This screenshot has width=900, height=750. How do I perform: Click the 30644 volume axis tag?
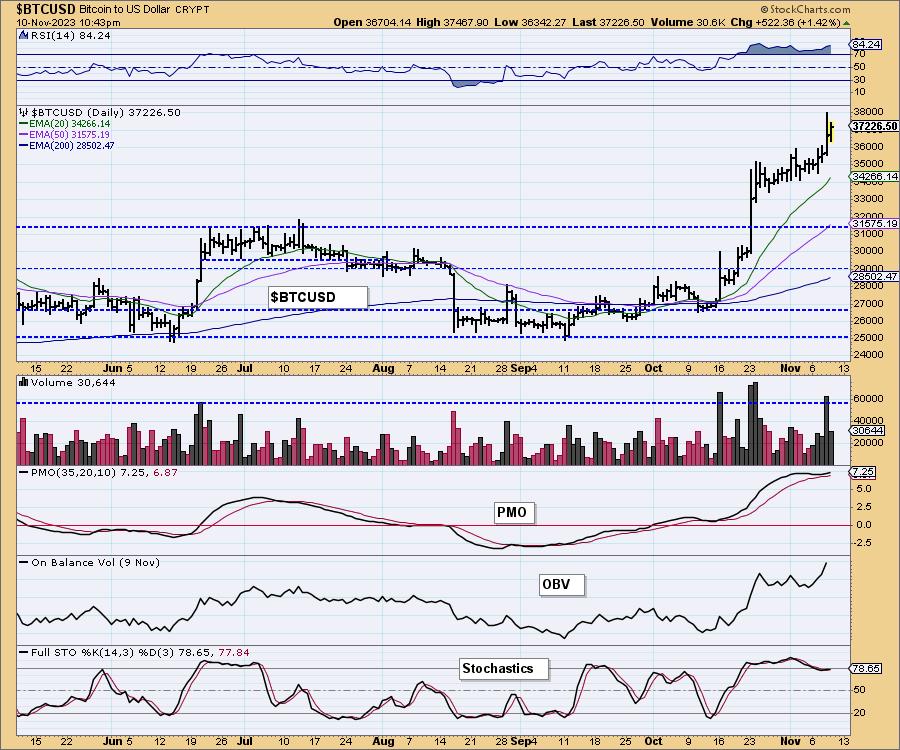click(867, 430)
